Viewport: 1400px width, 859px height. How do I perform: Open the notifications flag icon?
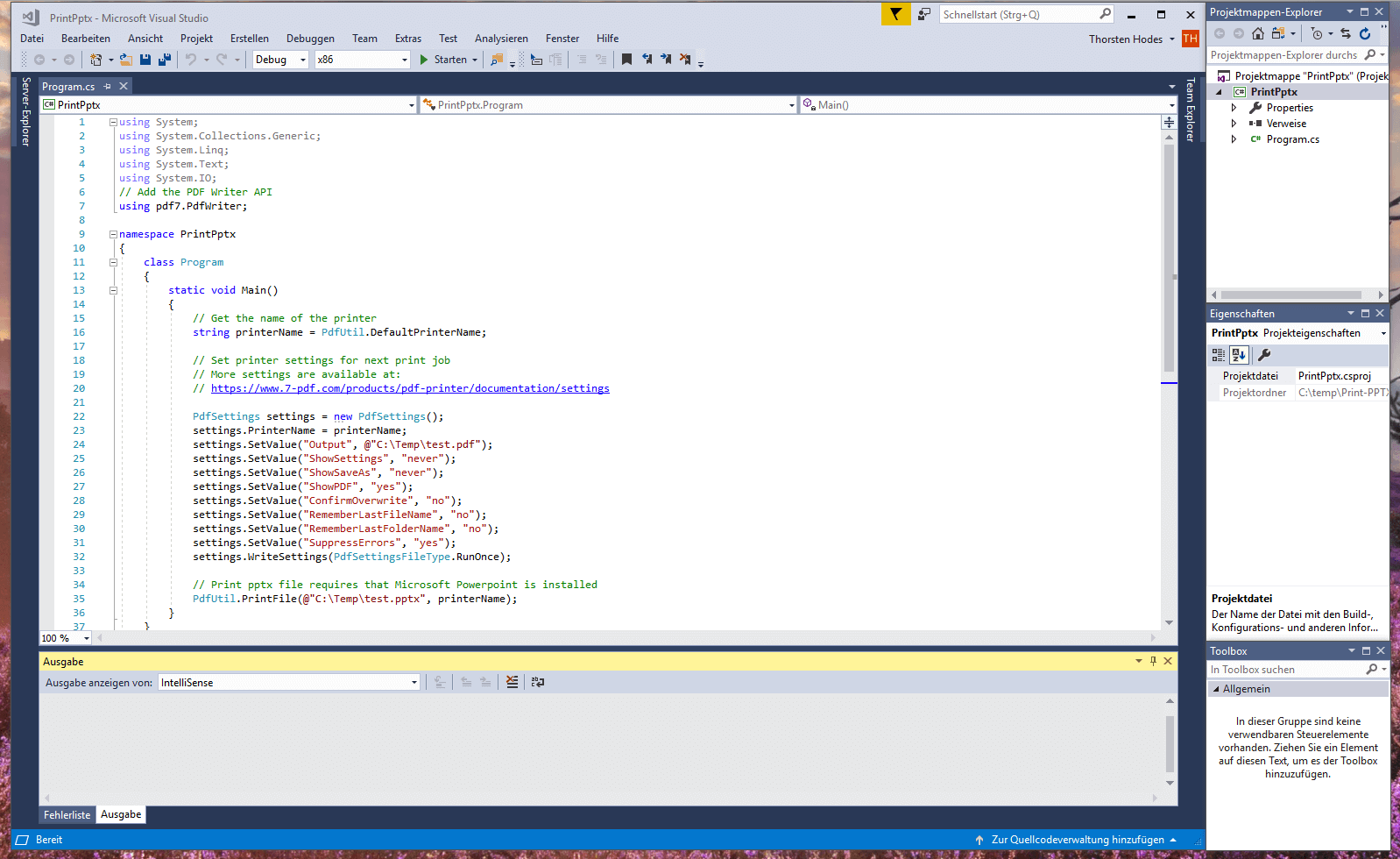pos(895,14)
